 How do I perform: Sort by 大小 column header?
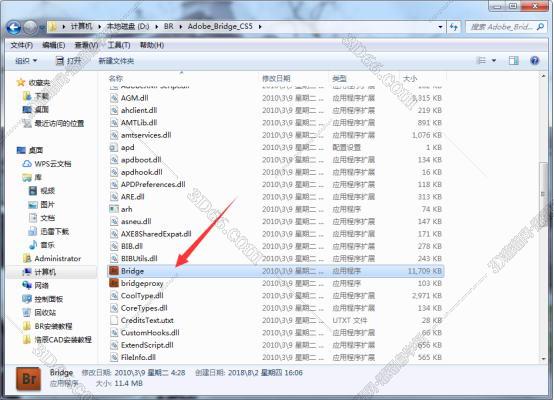(x=410, y=78)
